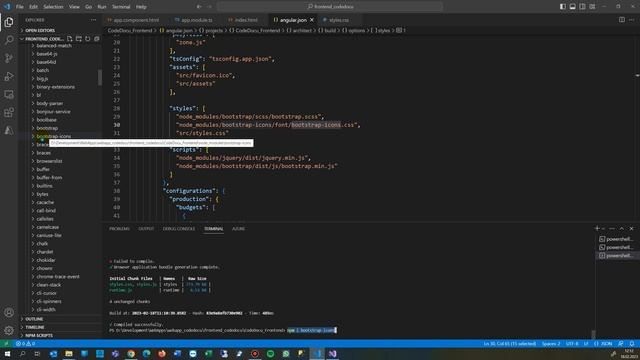The height and width of the screenshot is (360, 640).
Task: Open the Selection menu
Action: point(53,7)
